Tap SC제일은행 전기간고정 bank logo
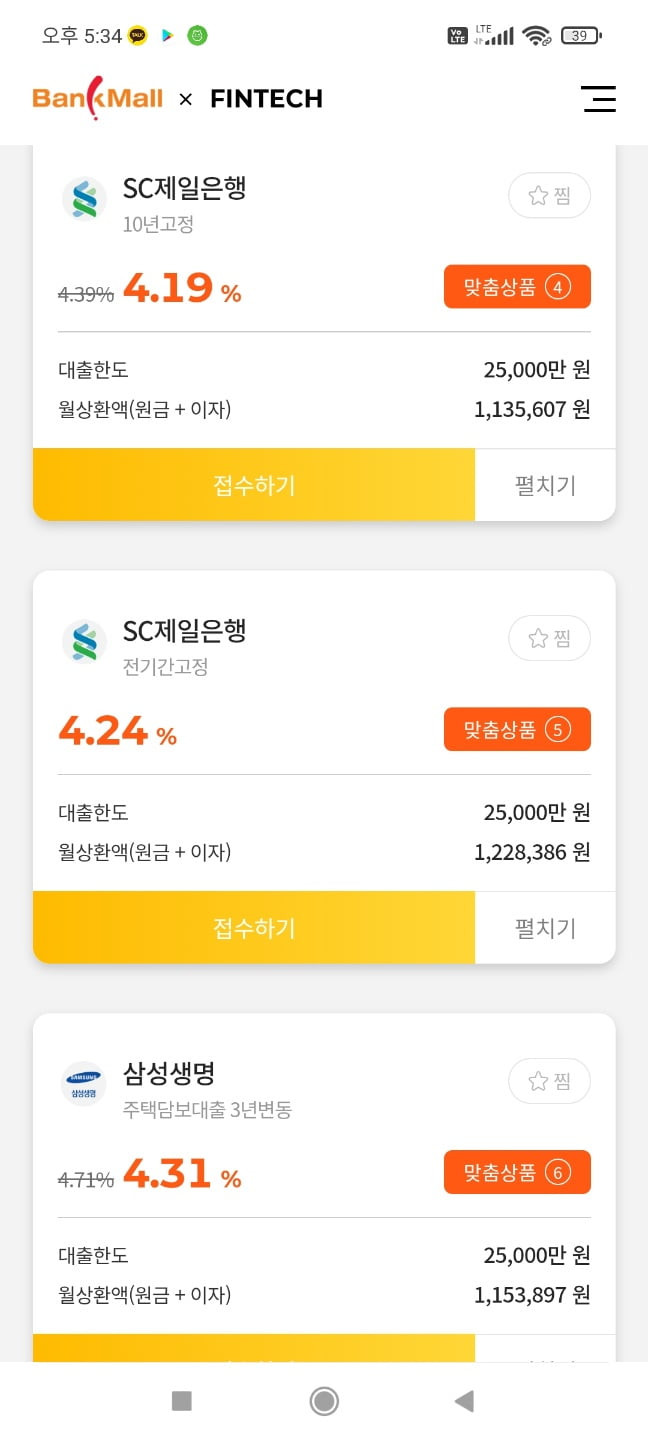 pos(84,642)
